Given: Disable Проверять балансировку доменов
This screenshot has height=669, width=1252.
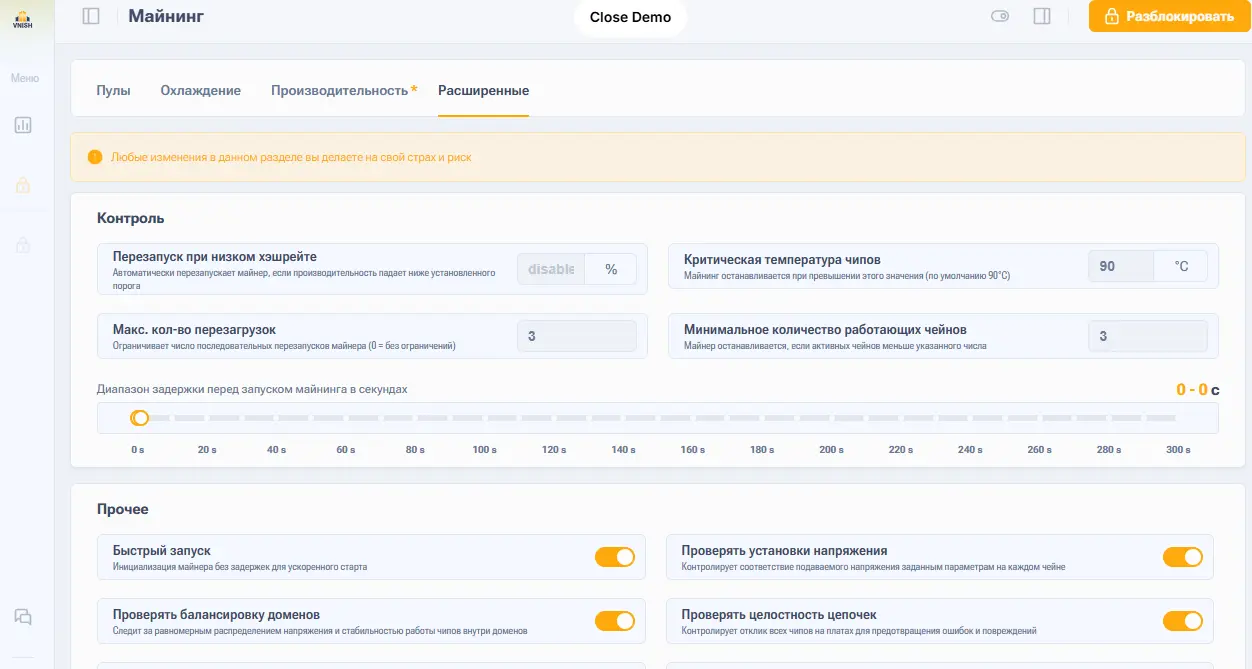Looking at the screenshot, I should tap(615, 620).
